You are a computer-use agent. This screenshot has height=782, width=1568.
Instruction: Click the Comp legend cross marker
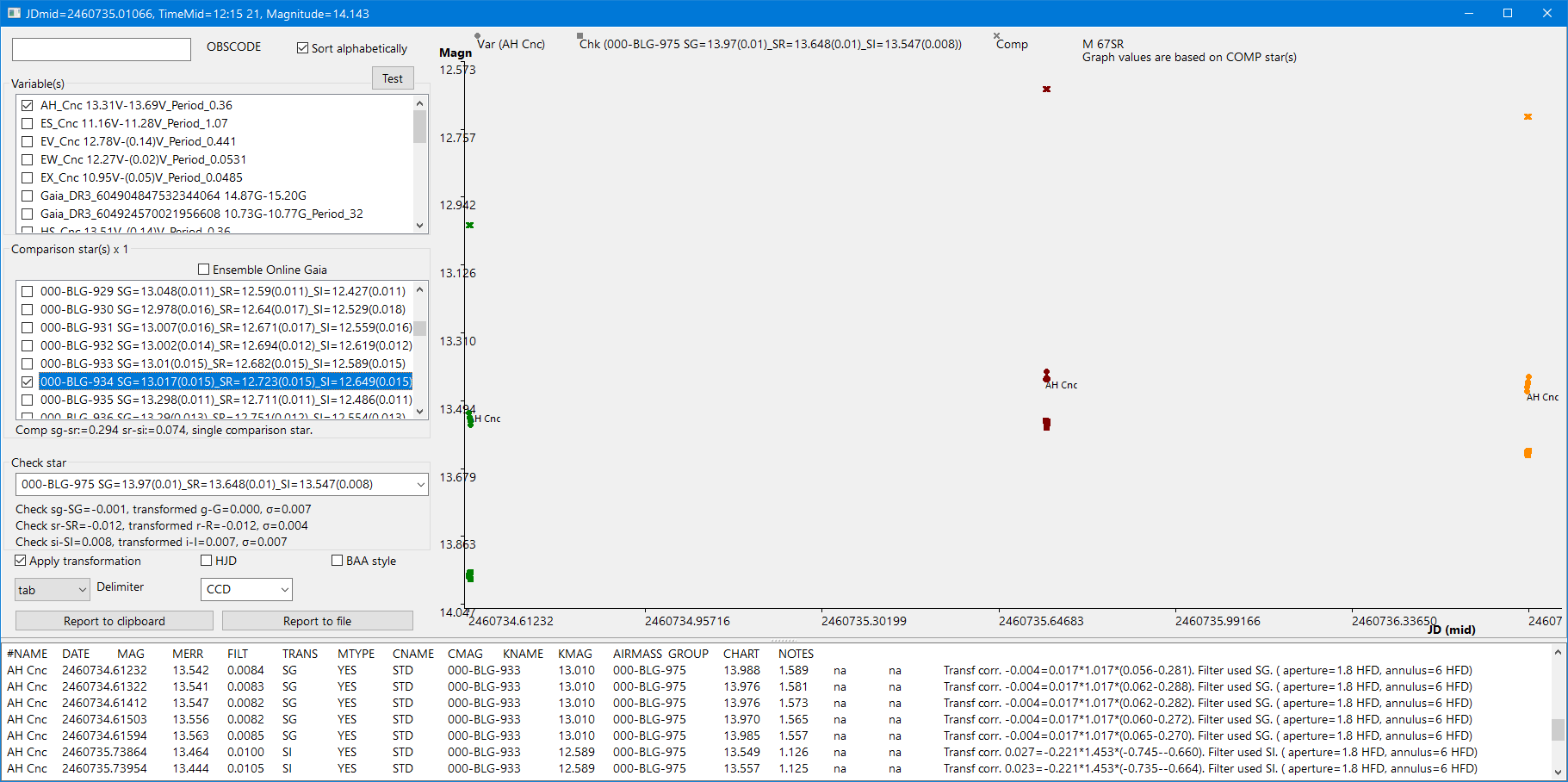[x=997, y=36]
